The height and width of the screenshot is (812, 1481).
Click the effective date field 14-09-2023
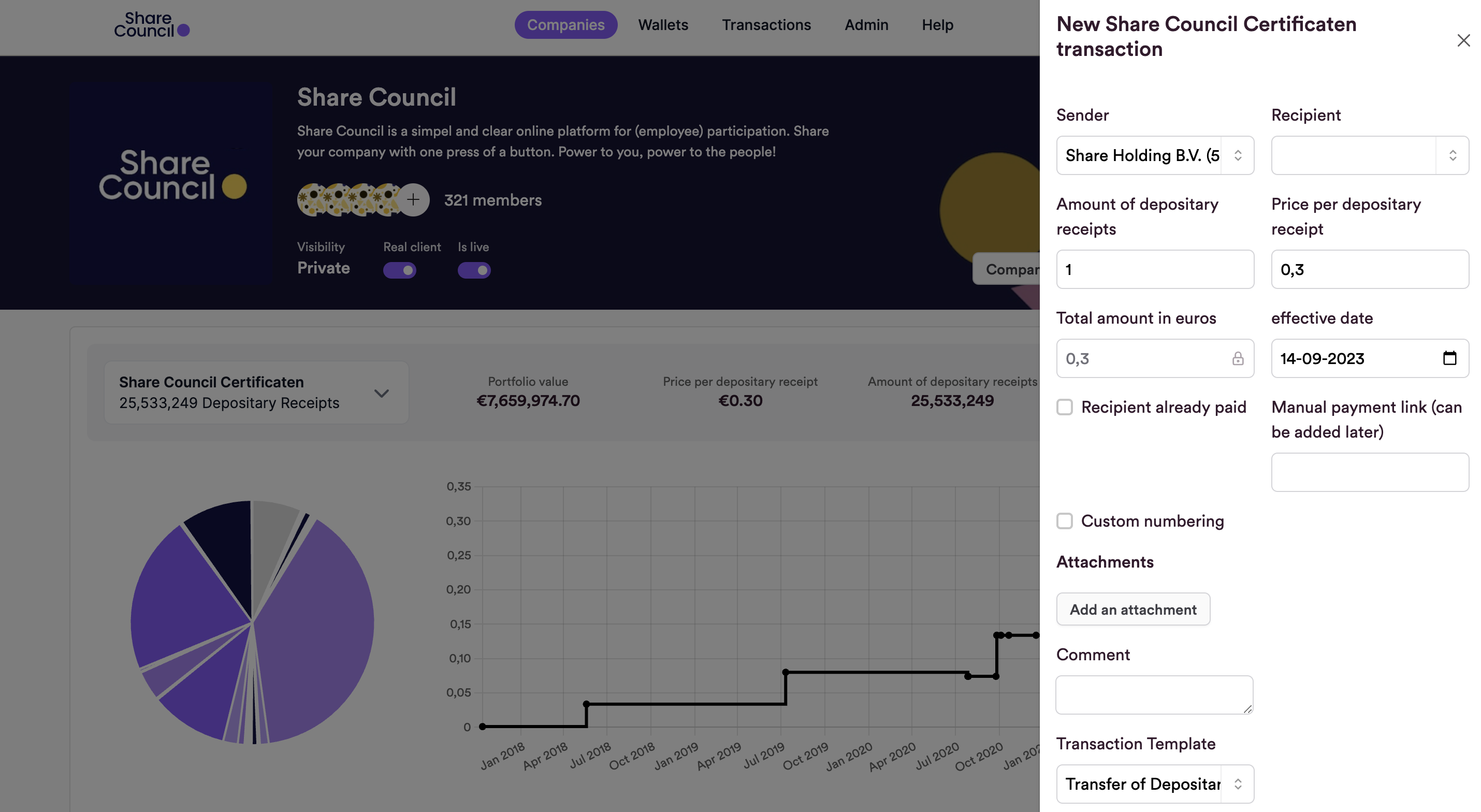(x=1370, y=358)
